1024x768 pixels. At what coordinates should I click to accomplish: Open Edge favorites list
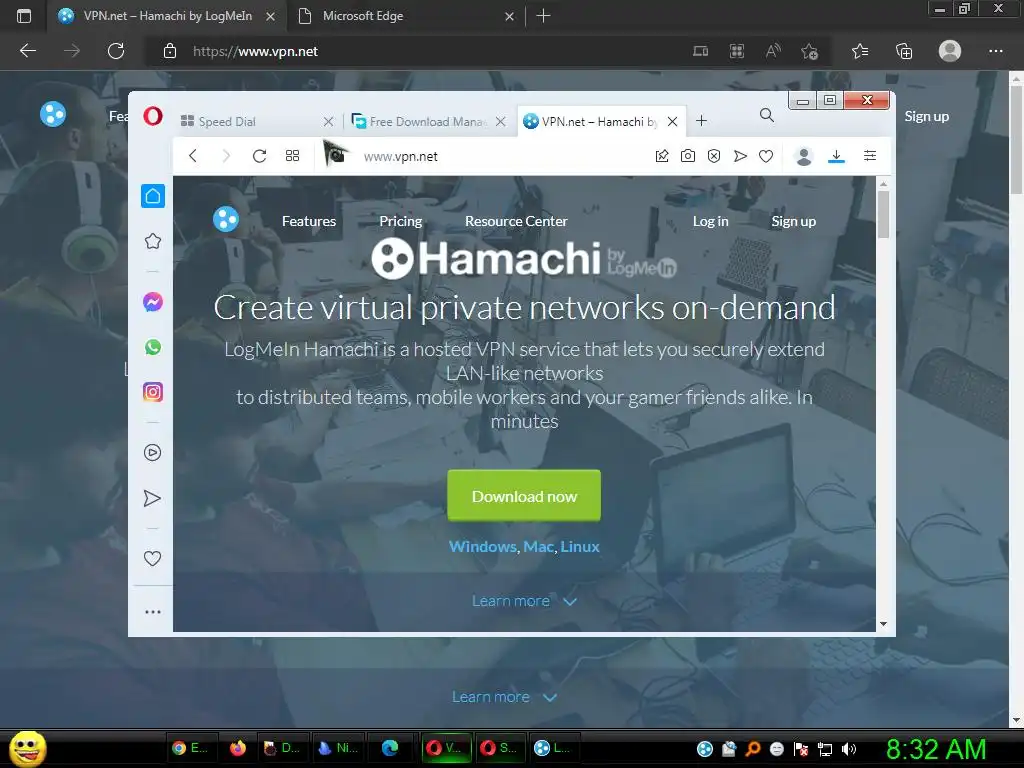(860, 51)
